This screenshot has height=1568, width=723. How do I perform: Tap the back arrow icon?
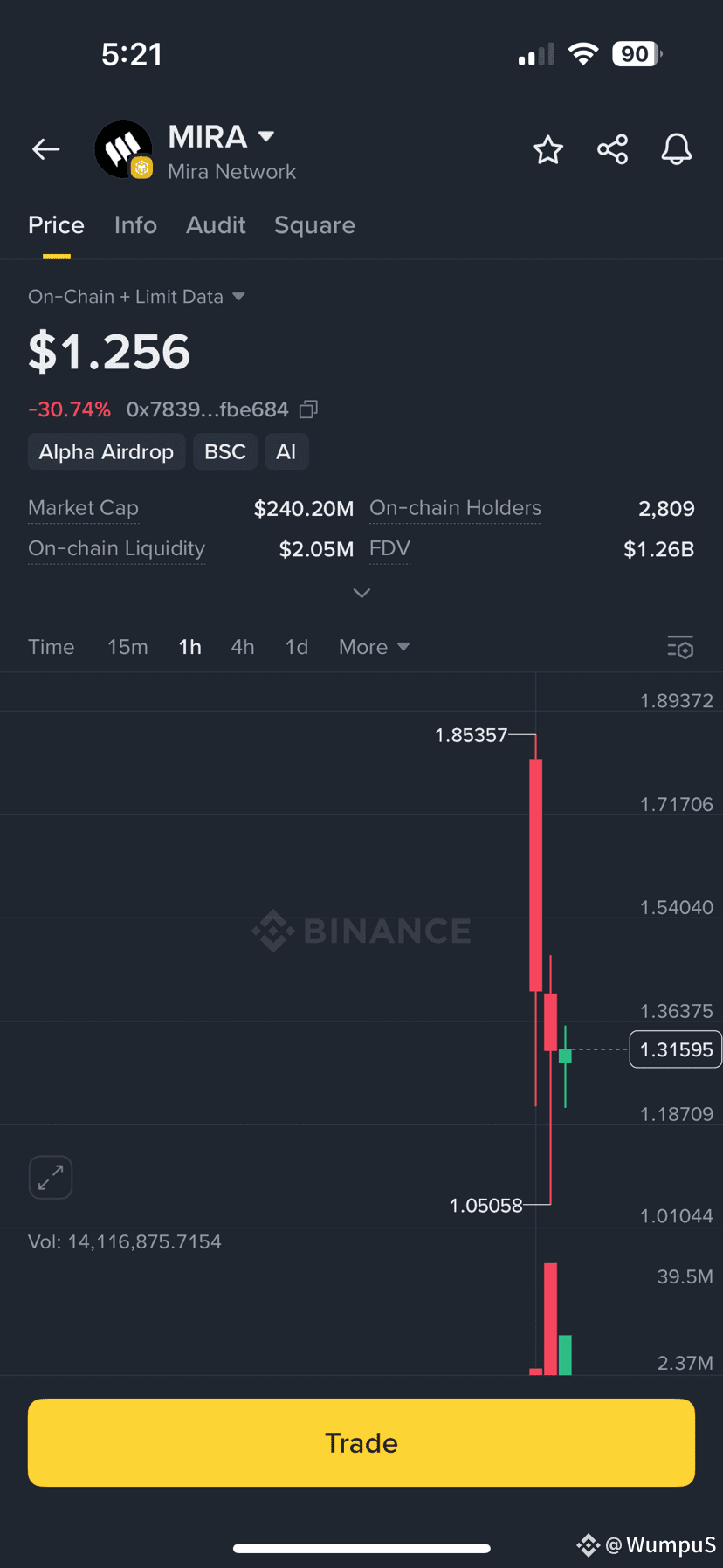tap(45, 149)
